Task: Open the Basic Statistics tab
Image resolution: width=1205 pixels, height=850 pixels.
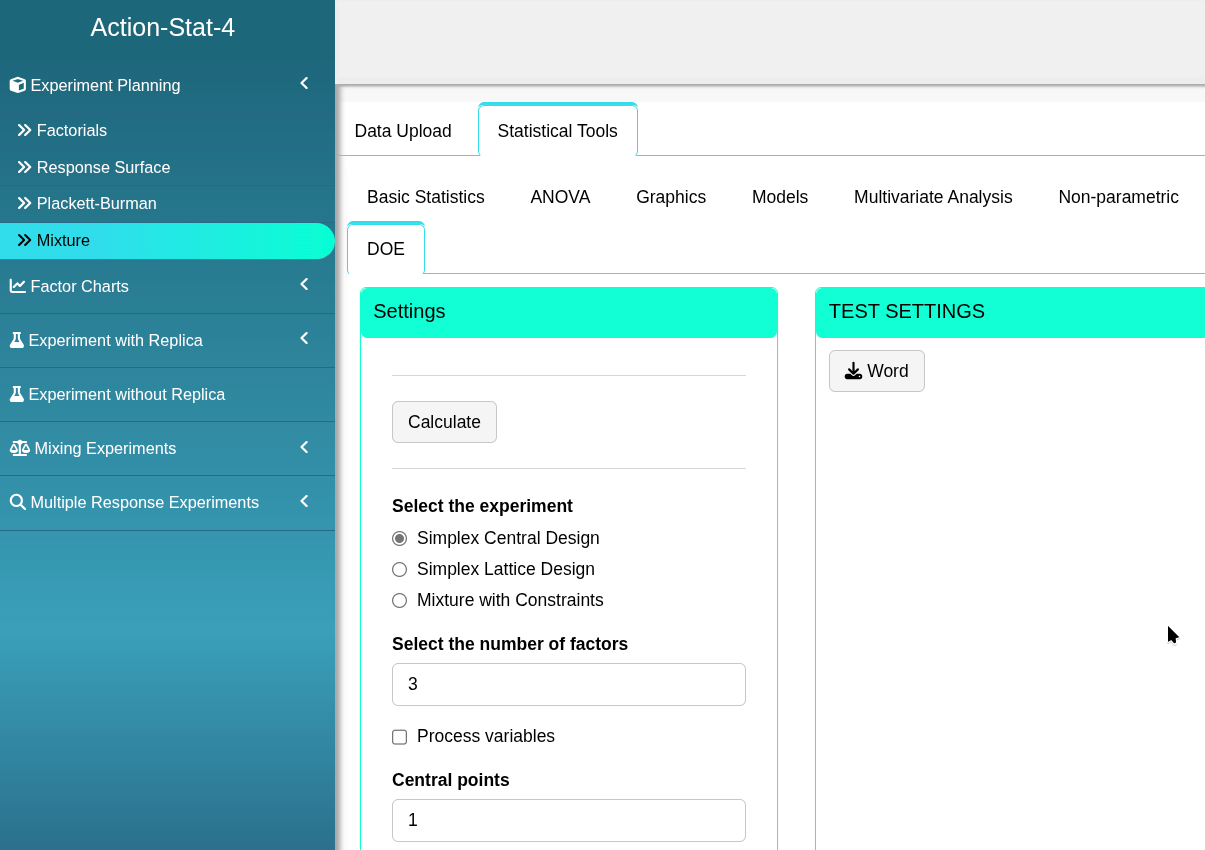Action: tap(426, 197)
